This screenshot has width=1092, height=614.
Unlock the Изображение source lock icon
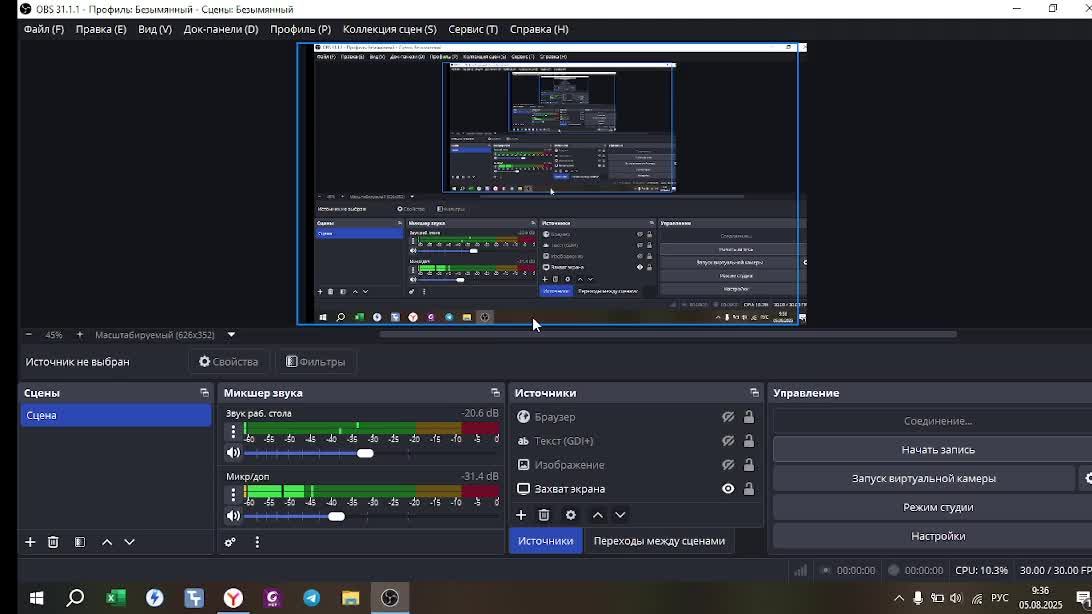(749, 465)
